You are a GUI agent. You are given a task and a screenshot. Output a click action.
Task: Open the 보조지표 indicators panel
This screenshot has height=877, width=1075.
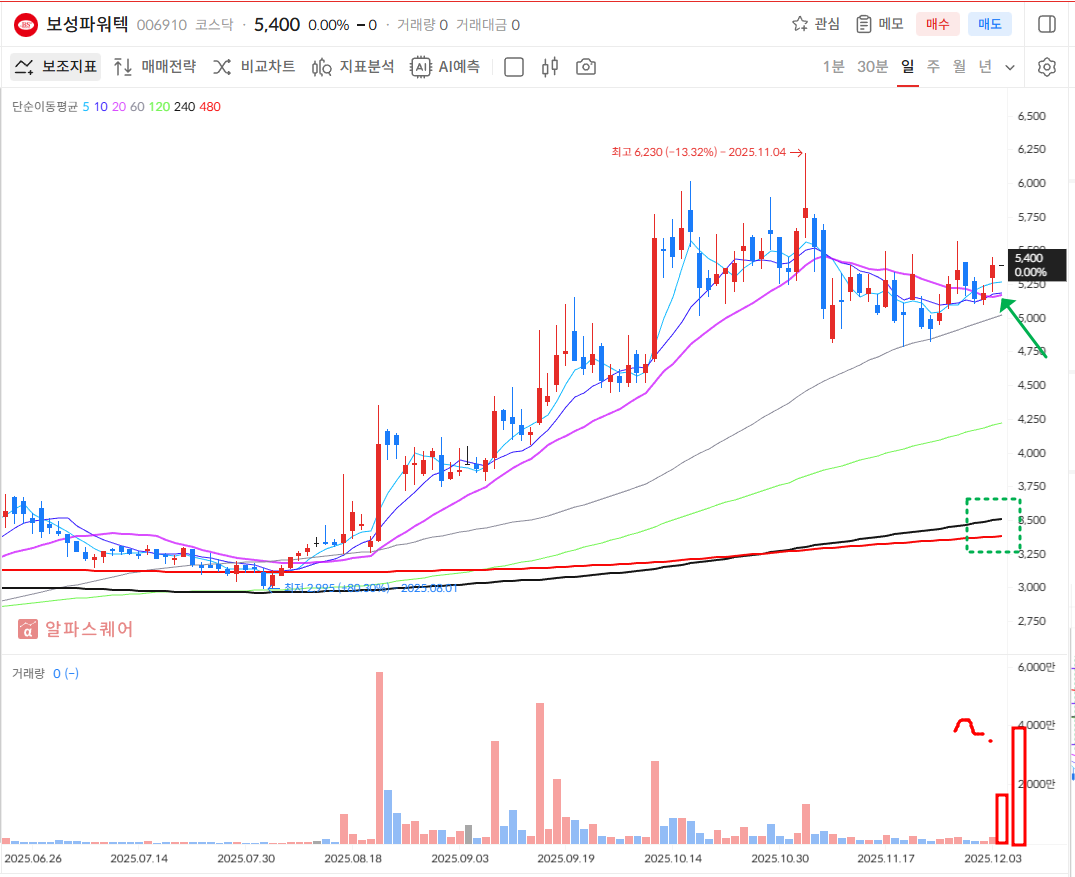56,67
